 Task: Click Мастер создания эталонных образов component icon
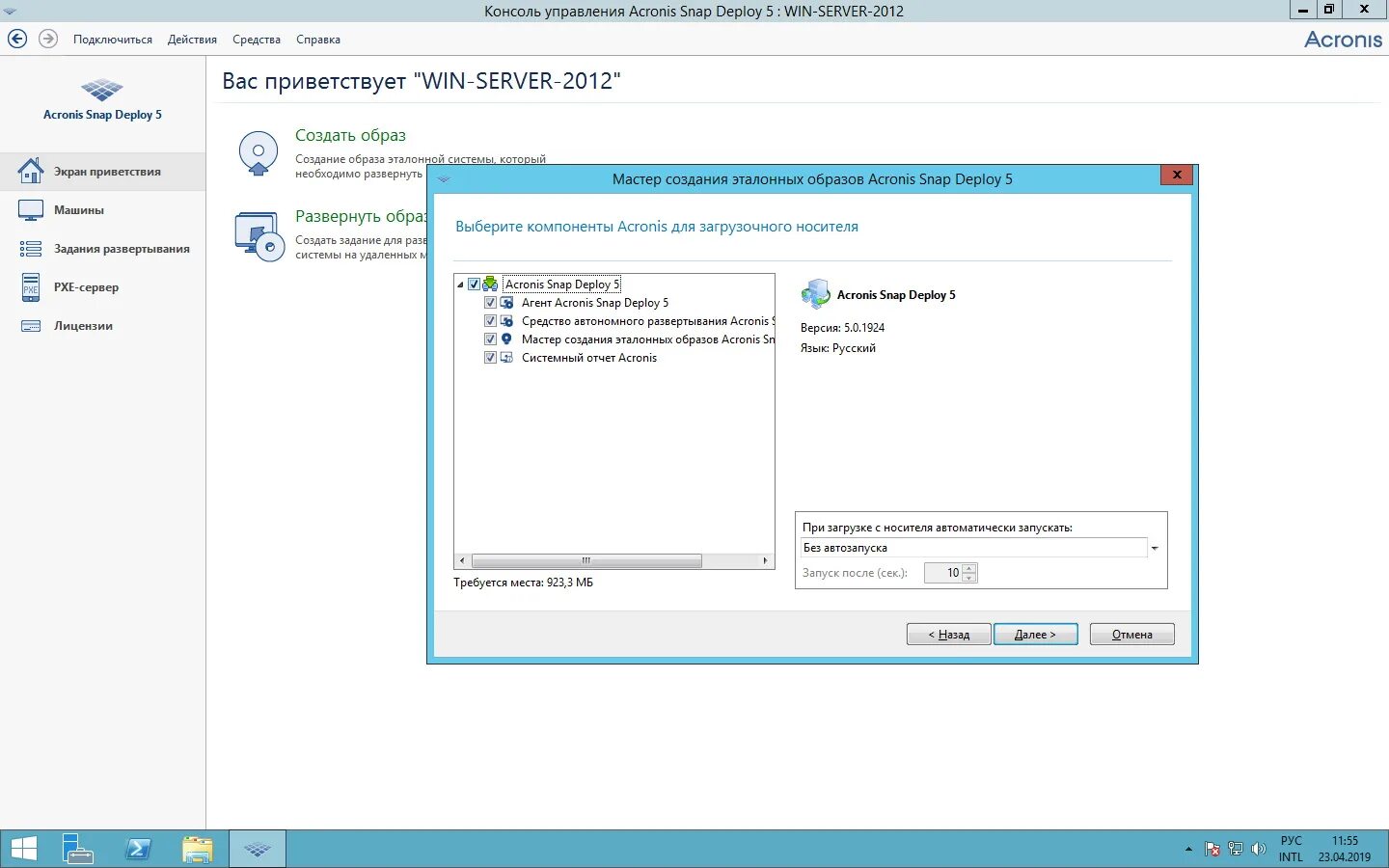pos(506,339)
